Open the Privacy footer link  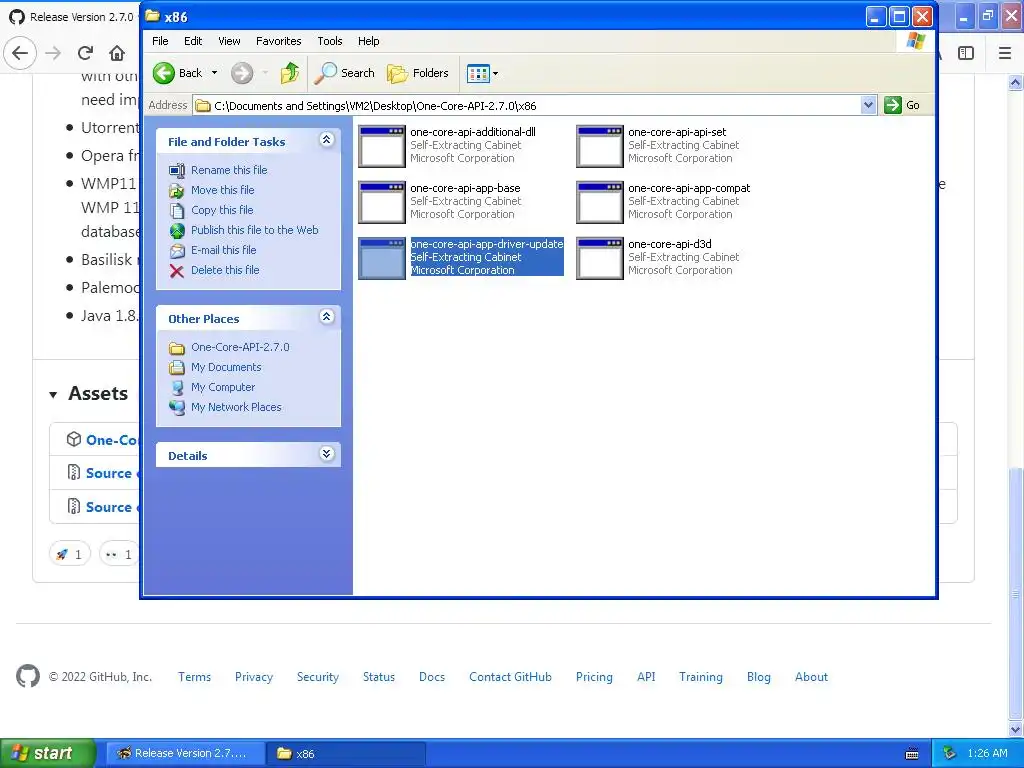254,677
